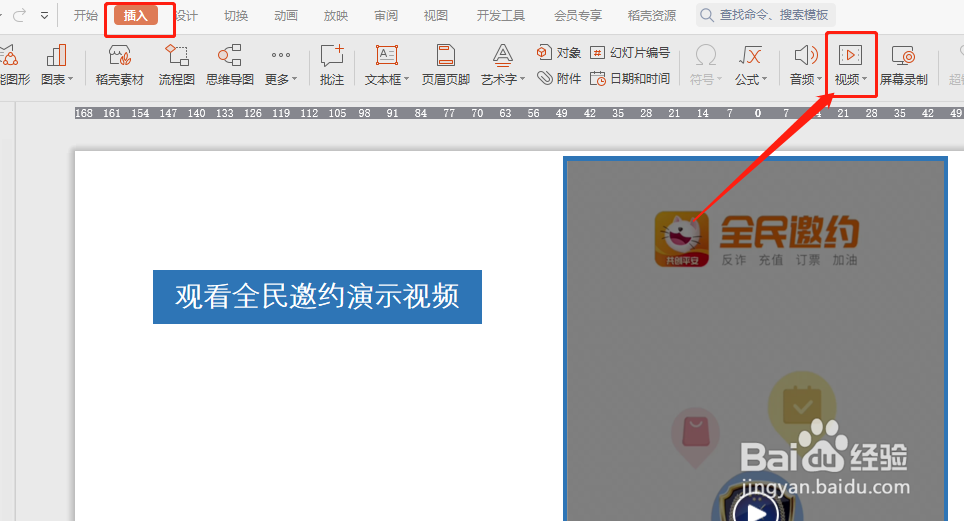Open the 开始 ribbon tab
The width and height of the screenshot is (964, 521).
[85, 15]
